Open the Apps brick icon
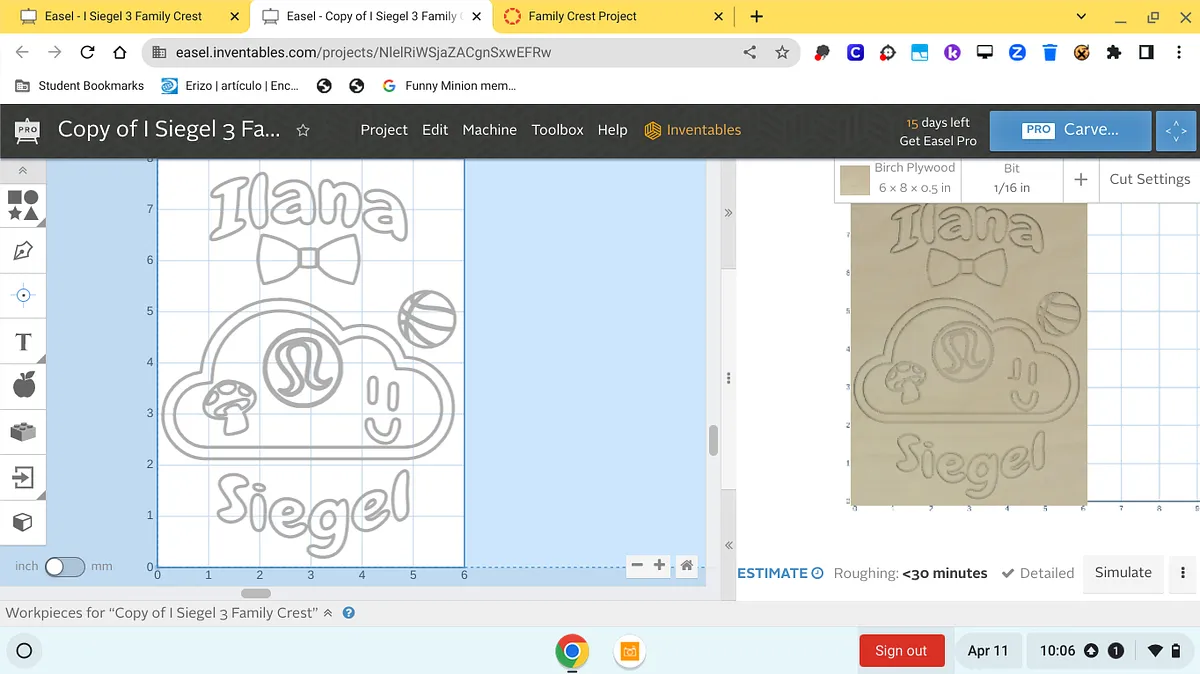 [x=23, y=432]
